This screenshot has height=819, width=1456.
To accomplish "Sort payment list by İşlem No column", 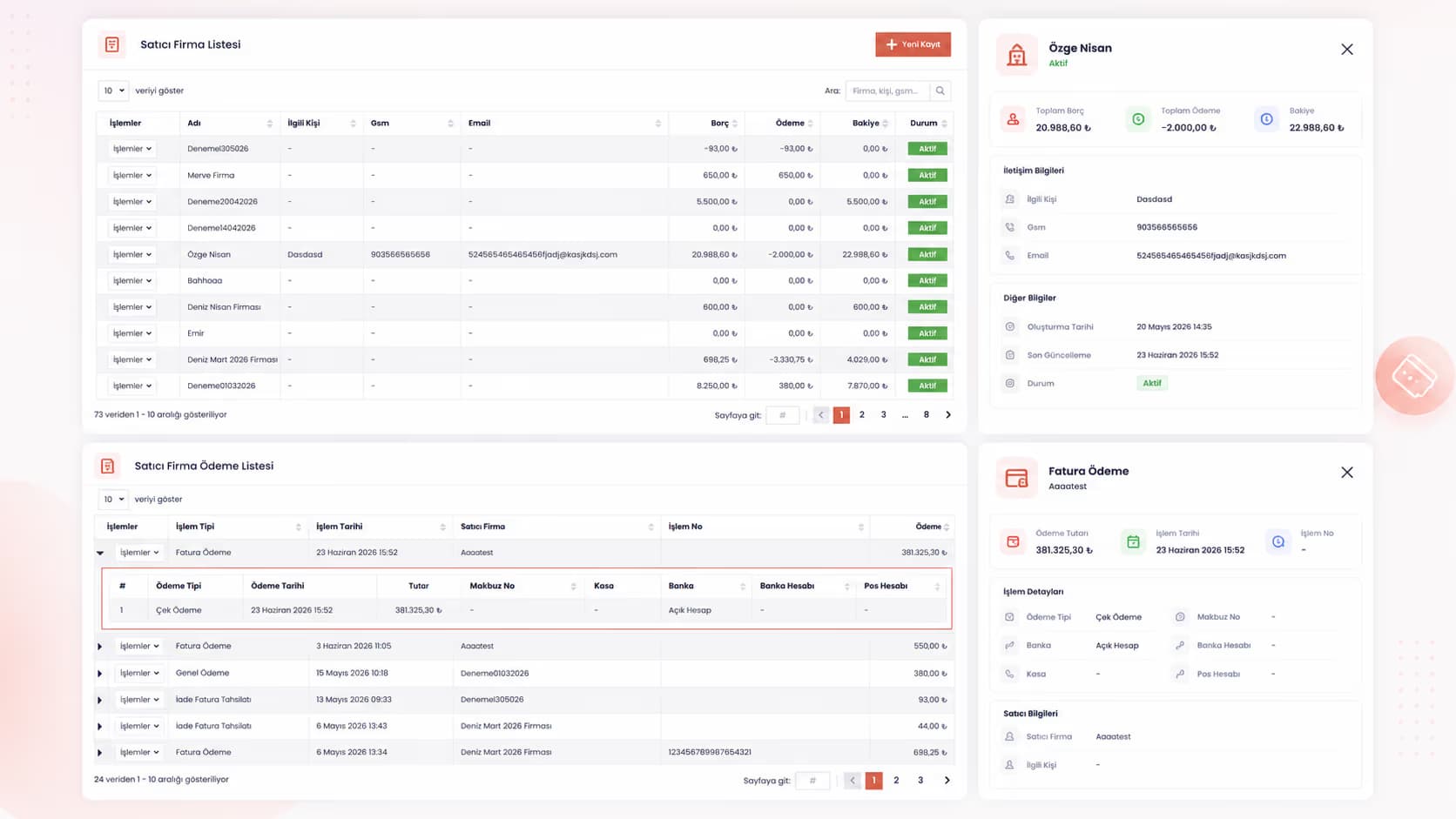I will click(860, 527).
